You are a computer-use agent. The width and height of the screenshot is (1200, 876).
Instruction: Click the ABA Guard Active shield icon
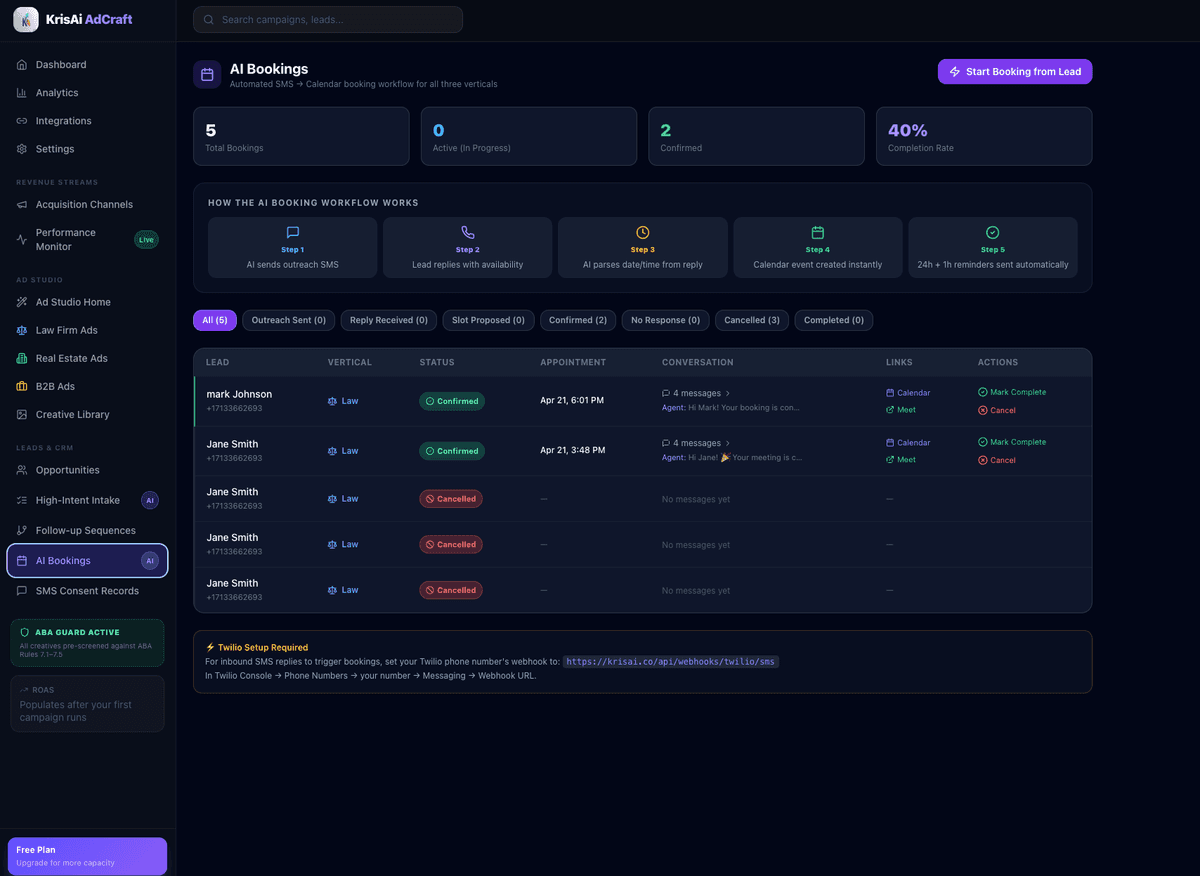pyautogui.click(x=25, y=632)
